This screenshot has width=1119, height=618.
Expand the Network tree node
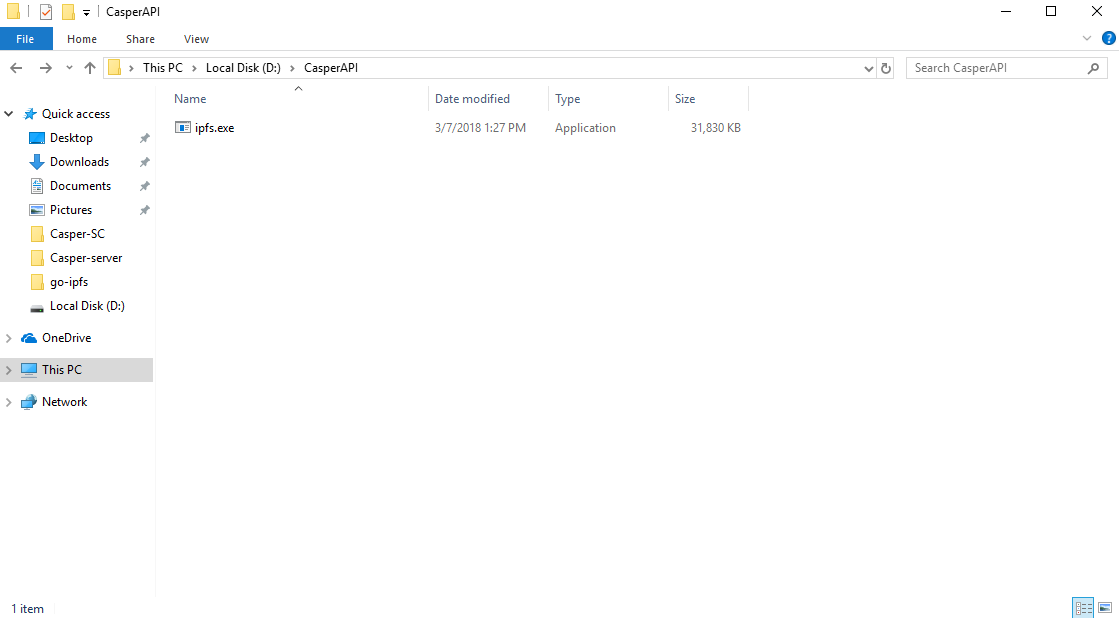(9, 402)
